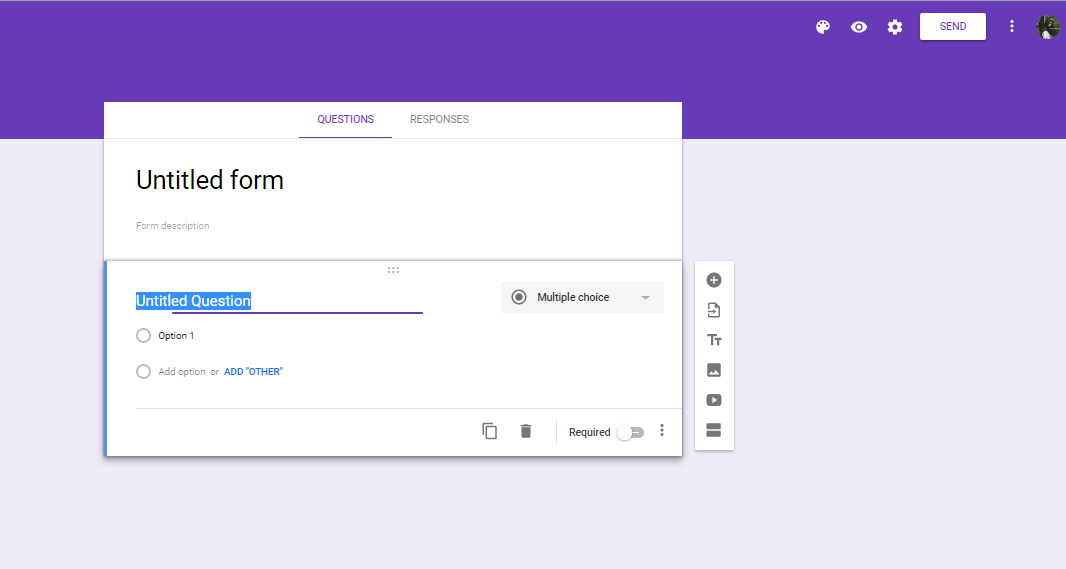Screen dimensions: 1066x569
Task: Click the Add option field
Action: pyautogui.click(x=182, y=372)
